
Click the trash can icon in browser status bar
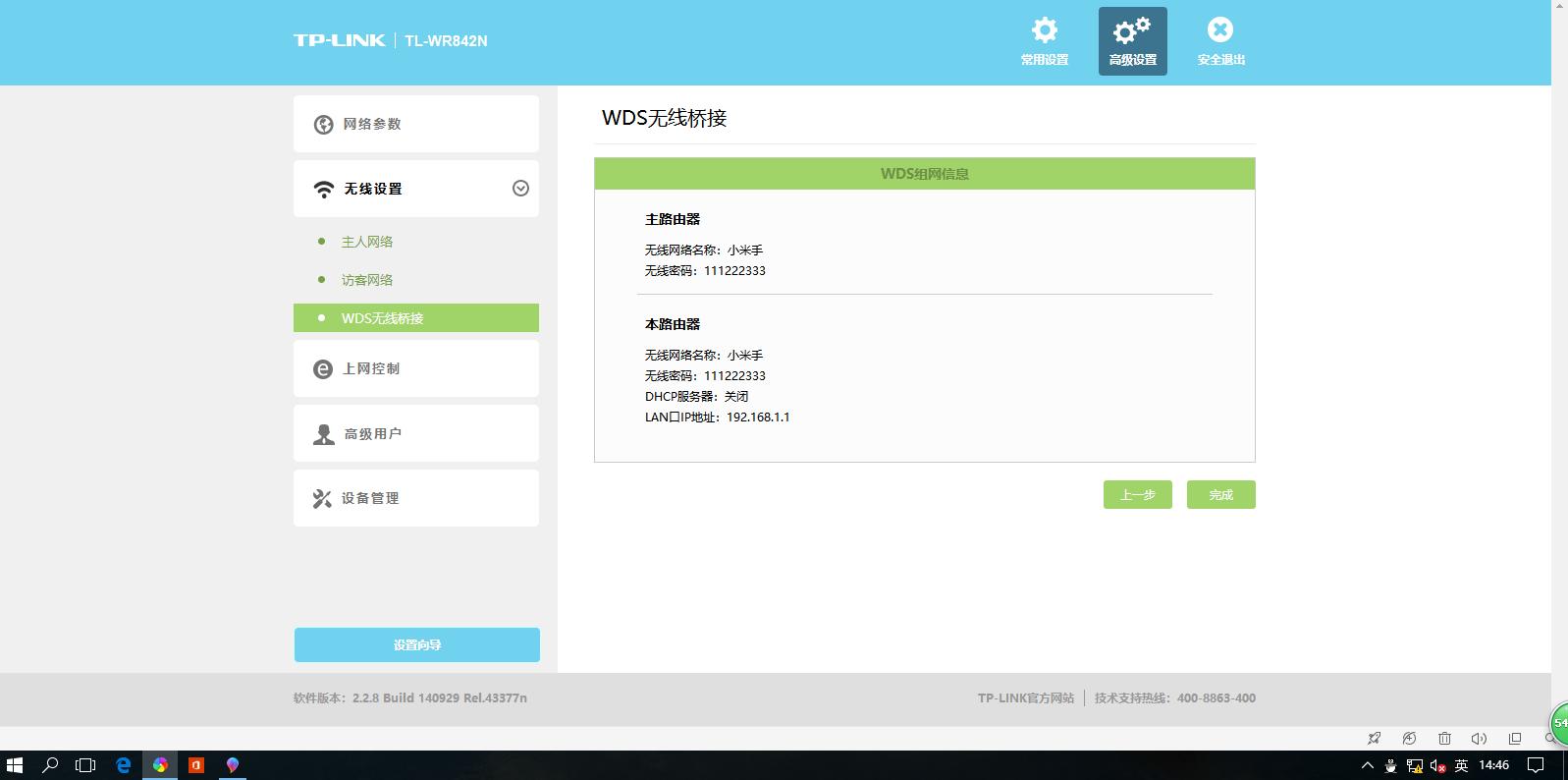point(1444,738)
